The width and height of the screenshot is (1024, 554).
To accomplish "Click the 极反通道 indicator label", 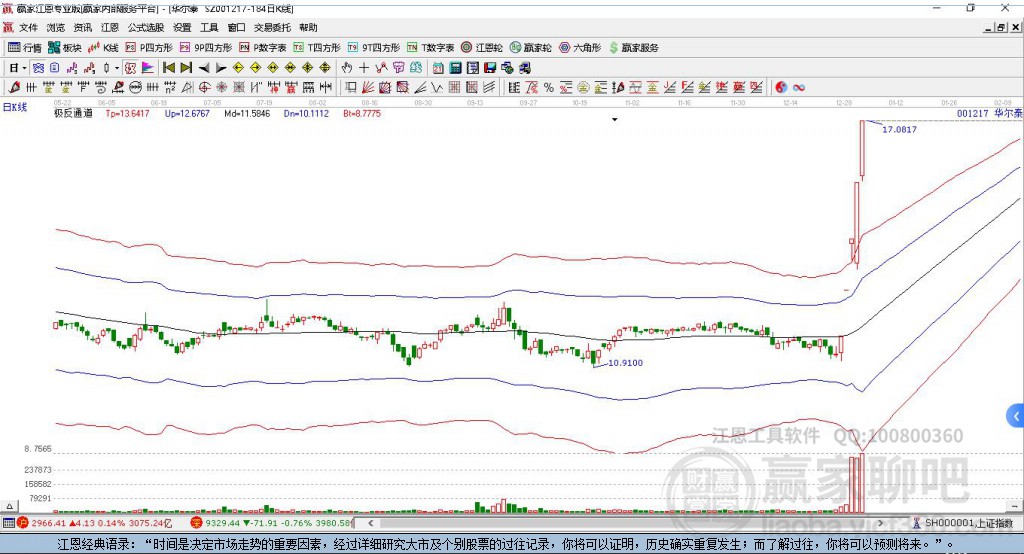I will (x=73, y=114).
